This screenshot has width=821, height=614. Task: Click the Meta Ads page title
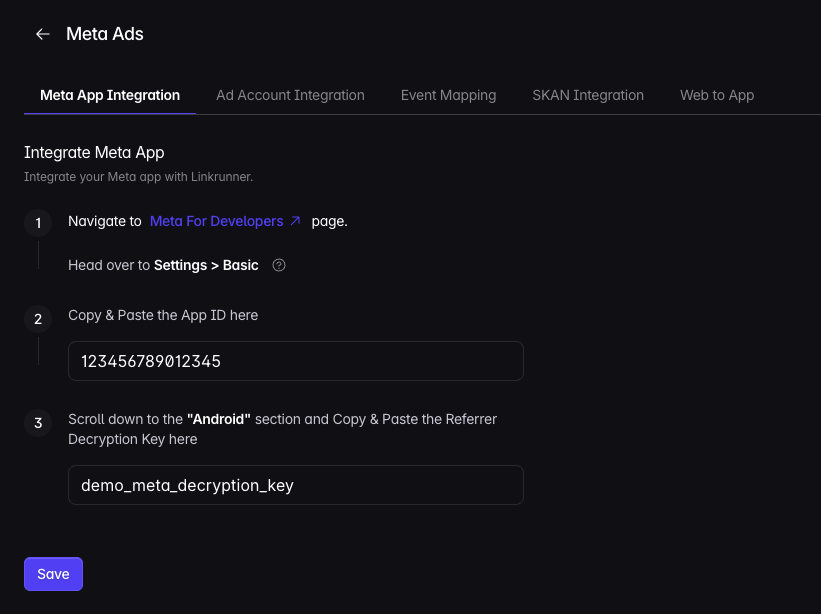105,34
